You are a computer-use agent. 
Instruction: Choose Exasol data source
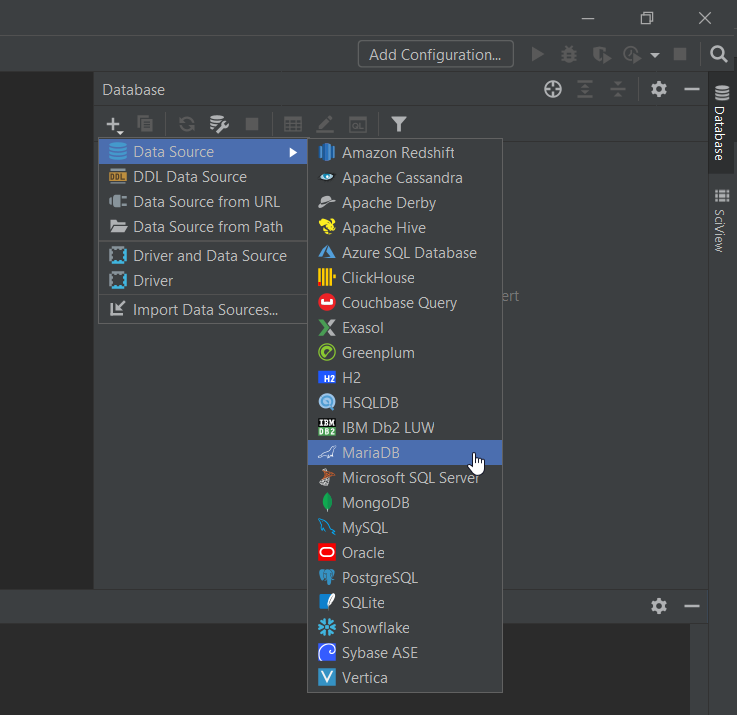click(405, 328)
